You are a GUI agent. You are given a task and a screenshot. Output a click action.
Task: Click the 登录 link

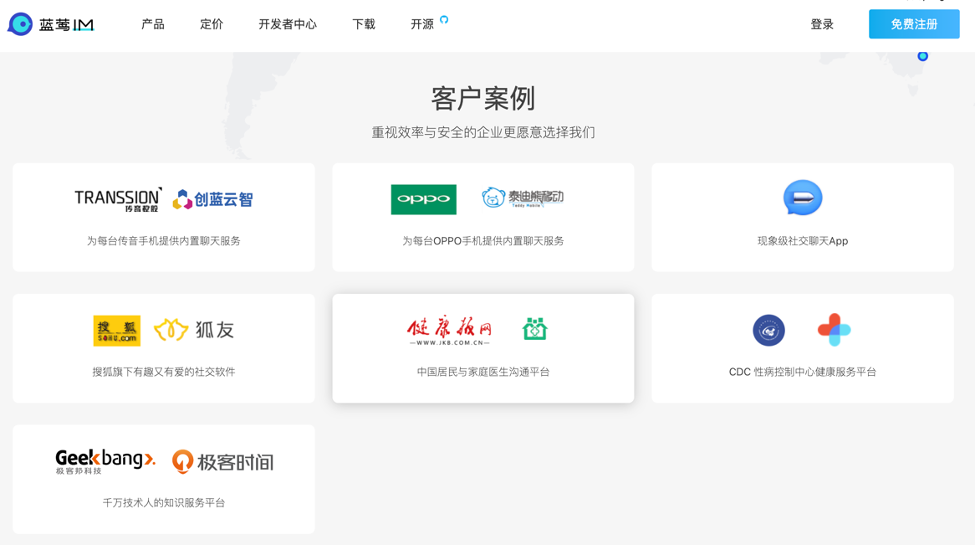pos(822,24)
